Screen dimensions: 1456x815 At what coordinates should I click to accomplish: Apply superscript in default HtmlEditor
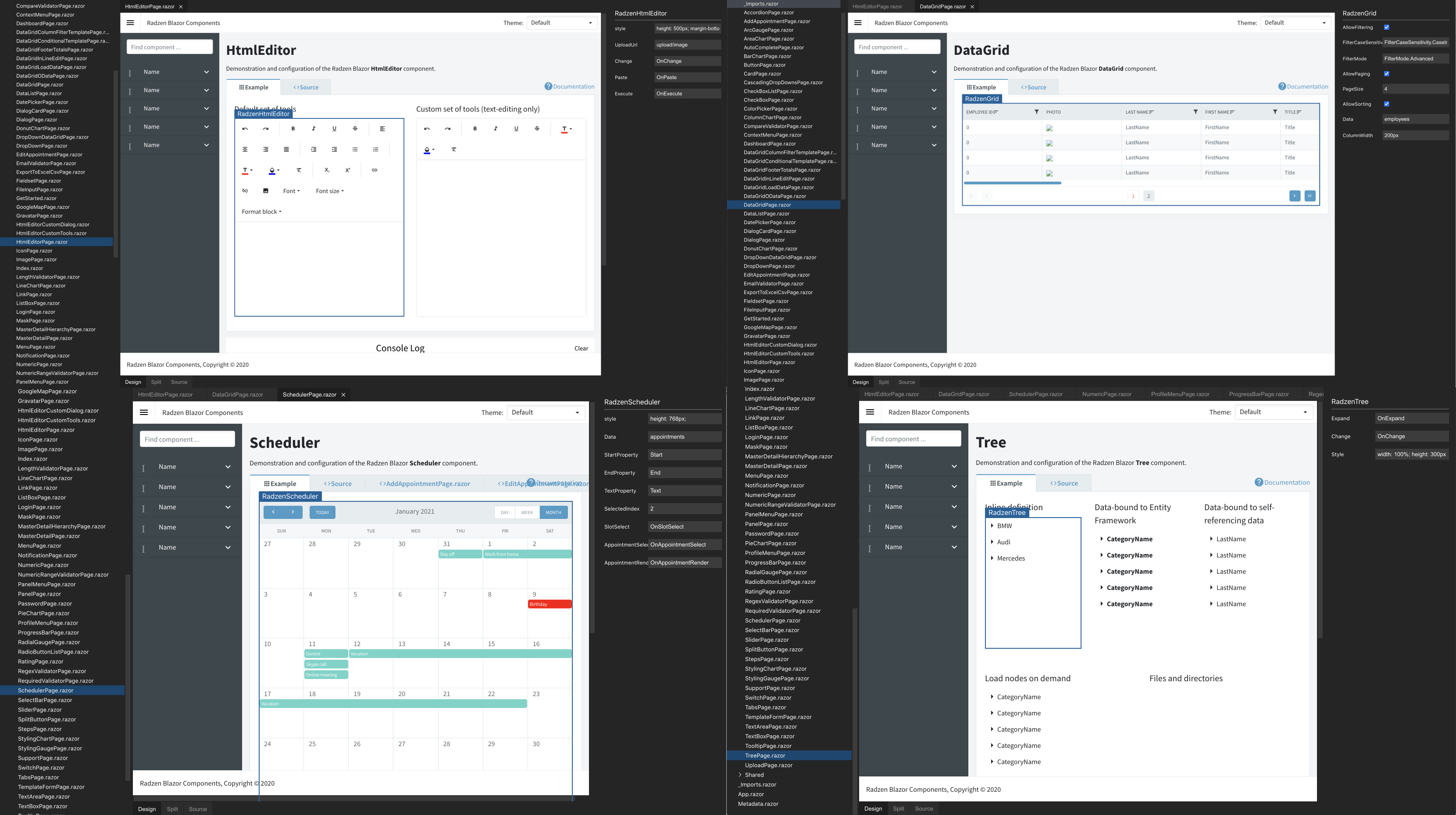348,170
